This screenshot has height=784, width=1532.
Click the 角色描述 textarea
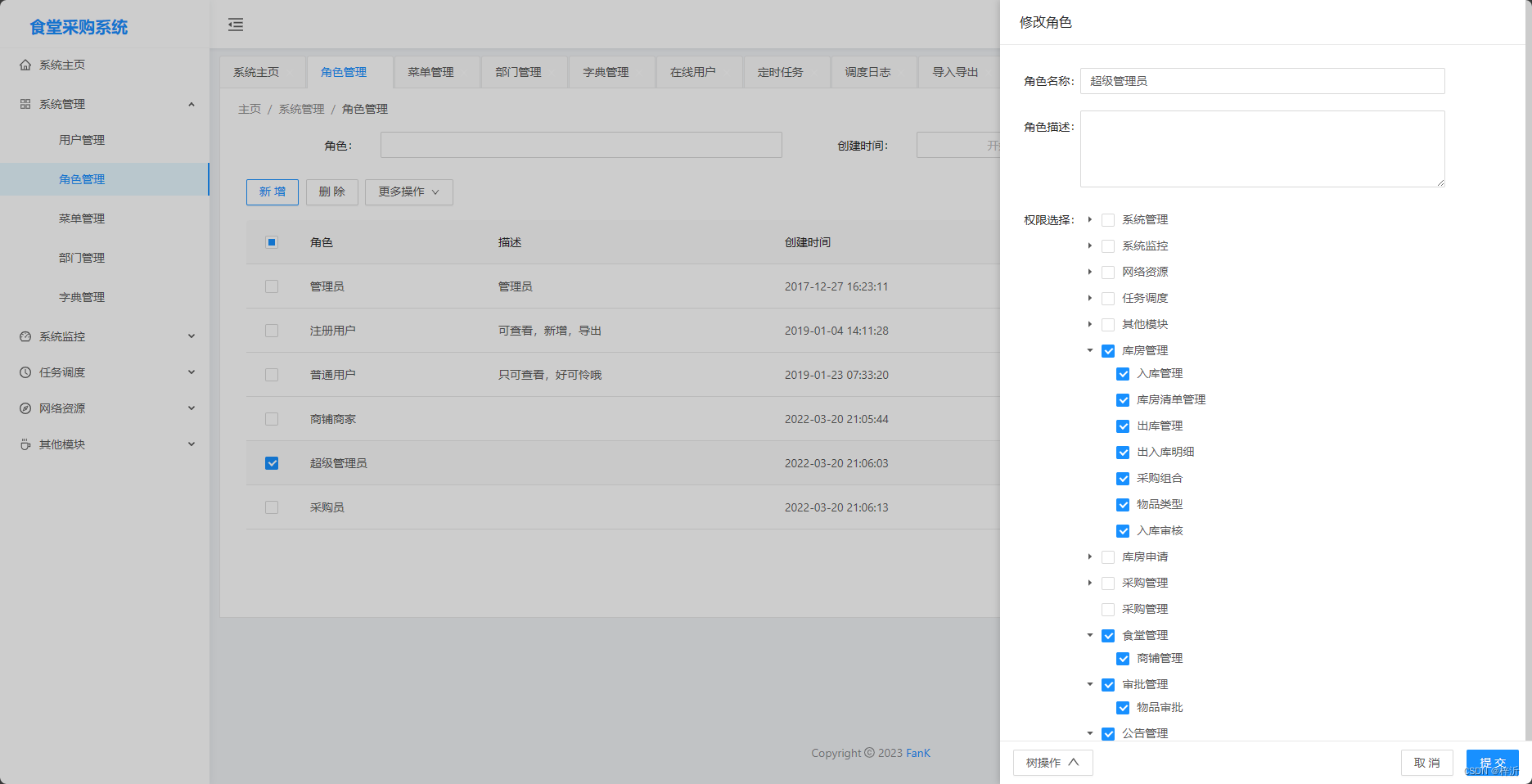[x=1262, y=149]
